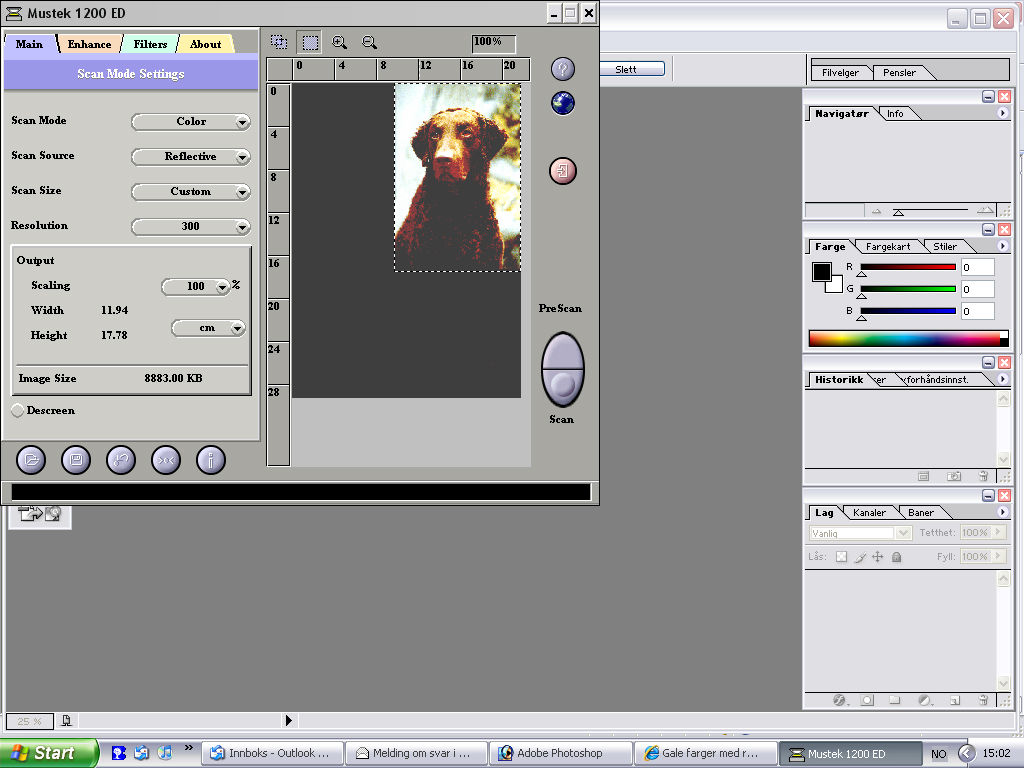
Task: Click new layer set folder icon
Action: 895,700
